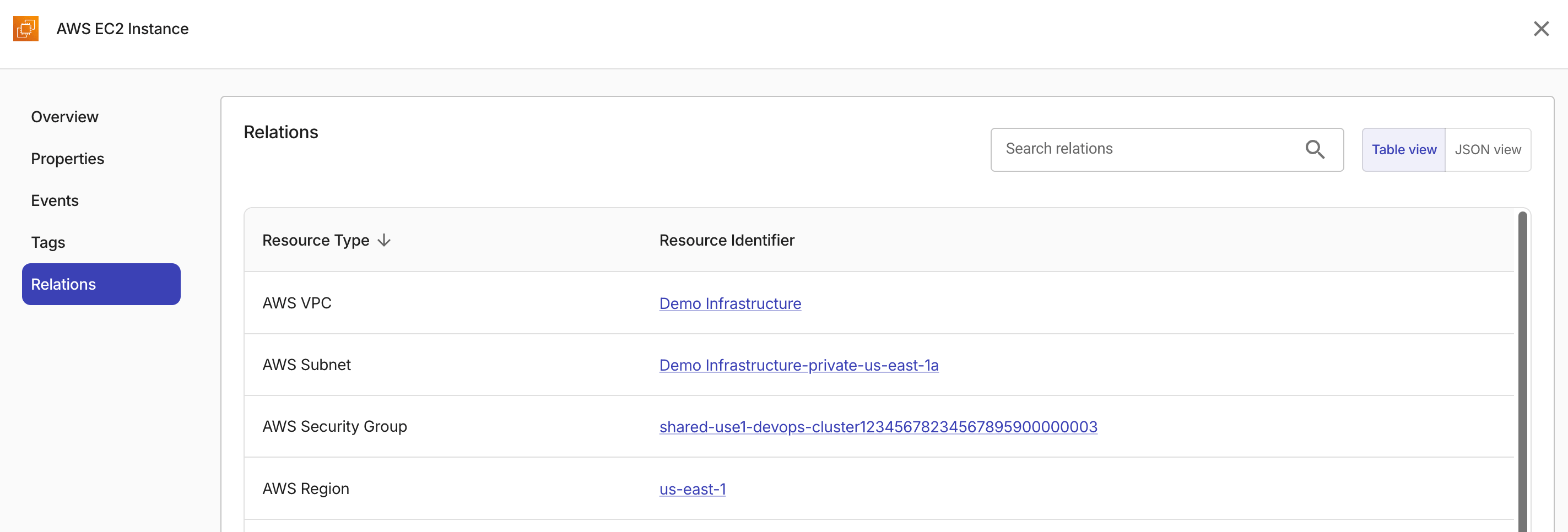
Task: Close the AWS EC2 Instance panel
Action: click(x=1541, y=28)
